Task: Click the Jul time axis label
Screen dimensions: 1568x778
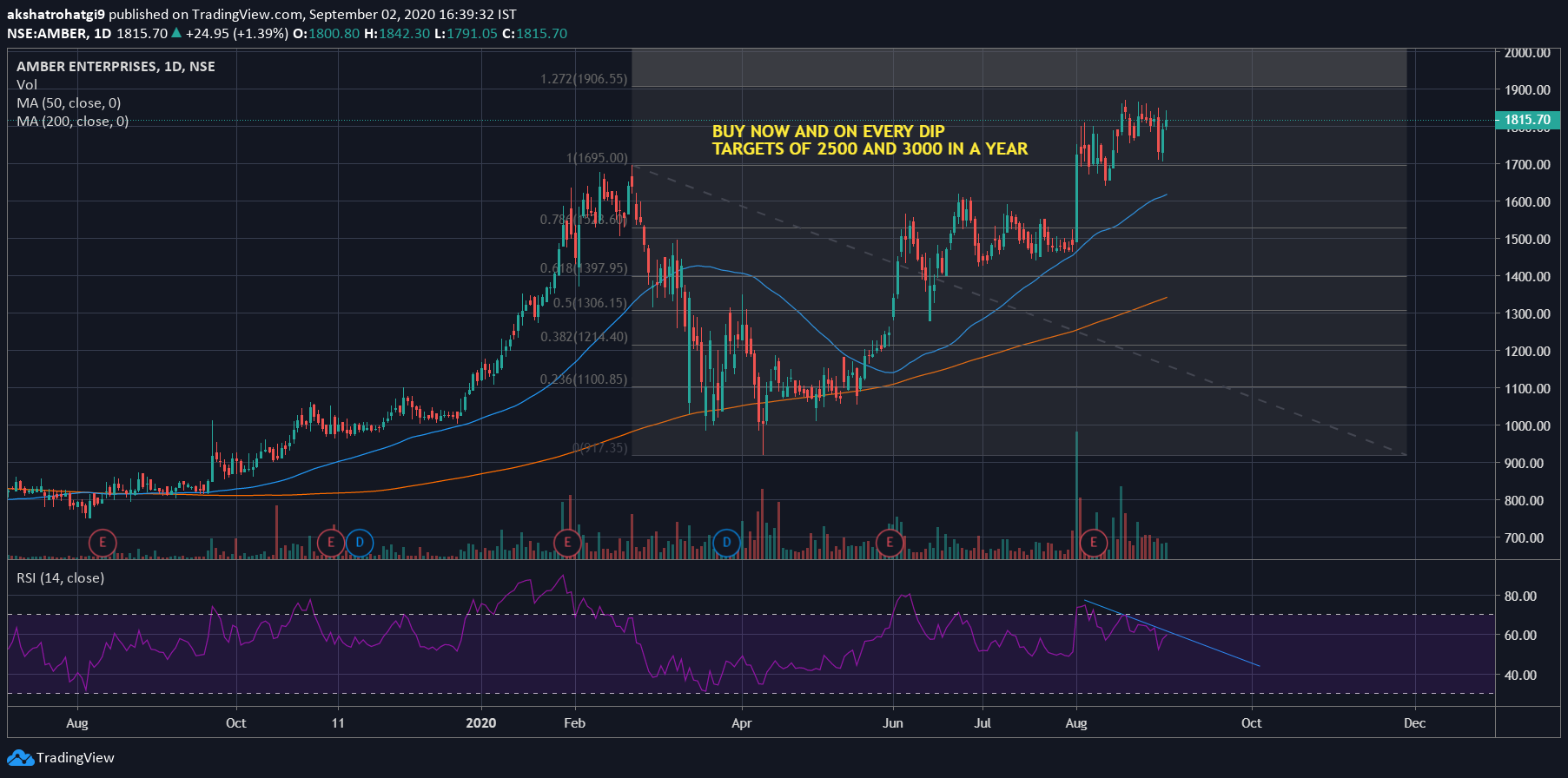Action: (x=982, y=722)
